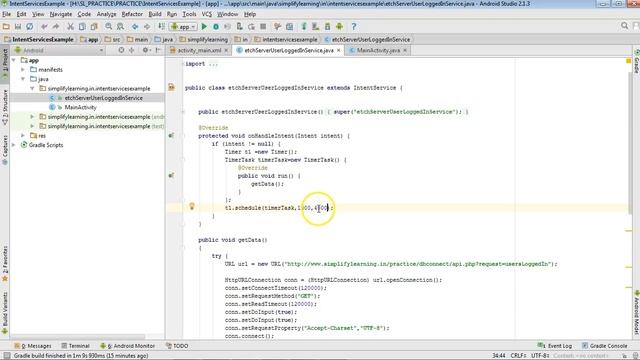The width and height of the screenshot is (640, 360).
Task: Run the app with green play button
Action: (204, 27)
